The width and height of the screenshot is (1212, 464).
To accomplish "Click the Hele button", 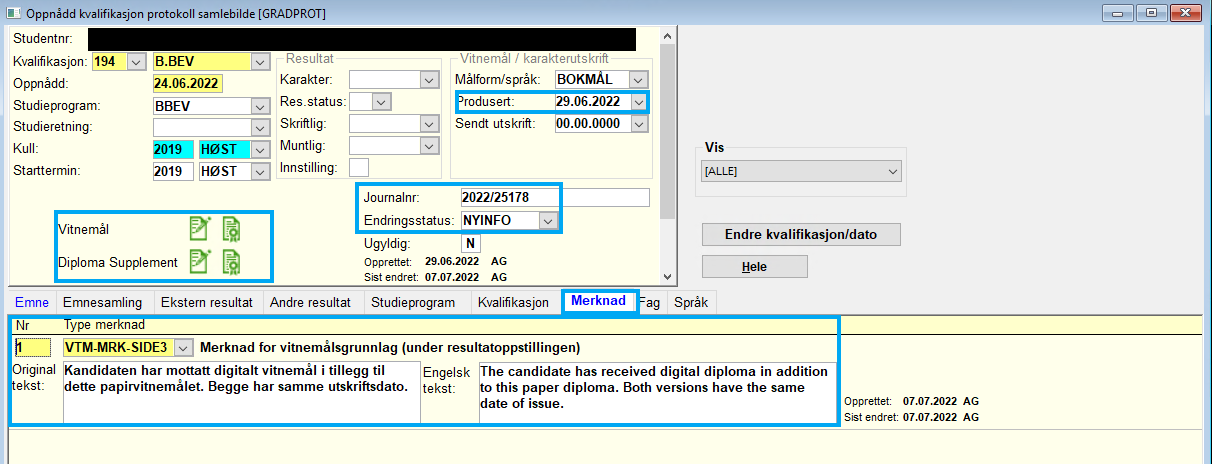I will [x=754, y=267].
